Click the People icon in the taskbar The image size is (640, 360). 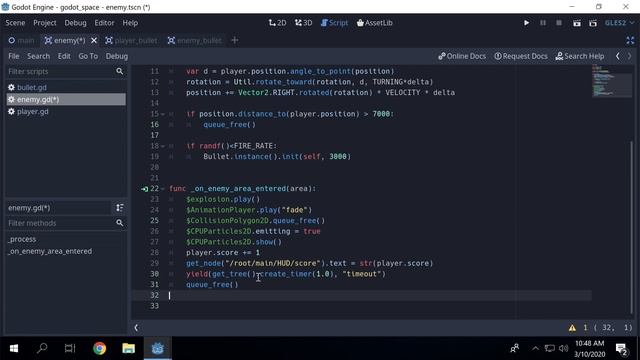[x=514, y=349]
